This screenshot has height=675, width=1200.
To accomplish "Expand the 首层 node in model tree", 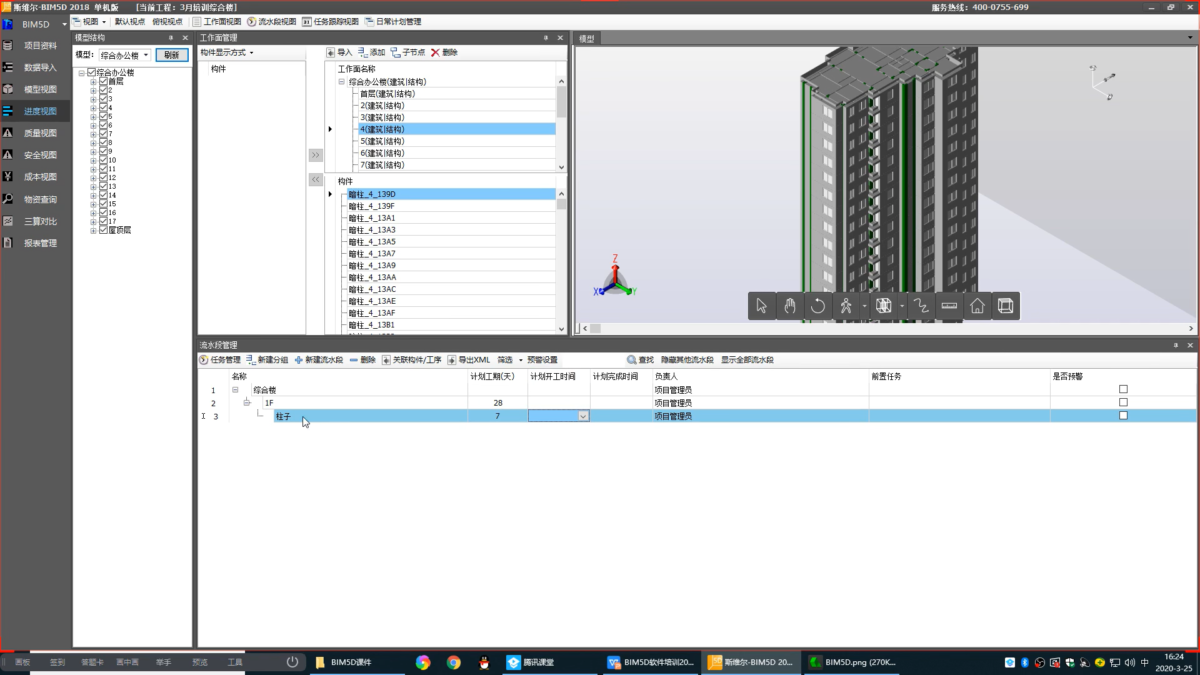I will (x=93, y=82).
